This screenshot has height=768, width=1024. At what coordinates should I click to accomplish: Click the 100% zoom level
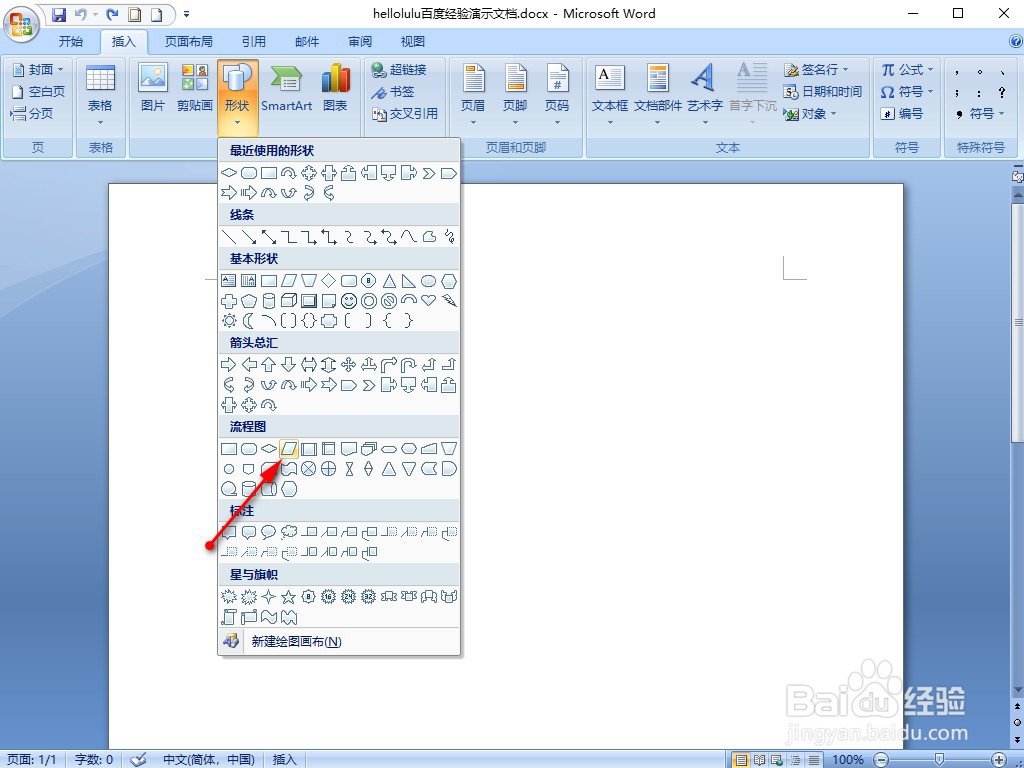coord(848,760)
